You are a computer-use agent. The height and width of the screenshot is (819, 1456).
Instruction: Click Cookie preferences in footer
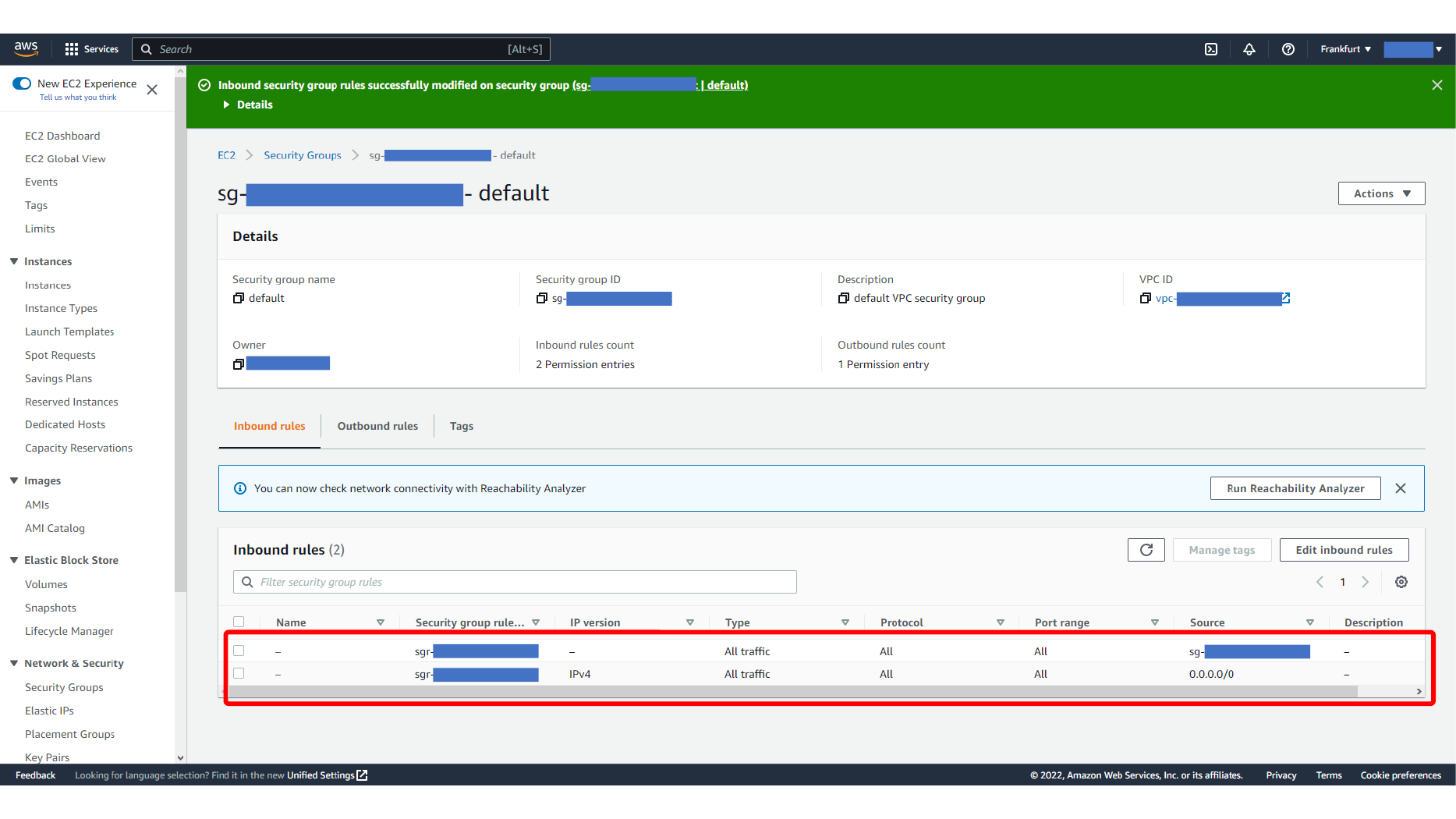[x=1401, y=775]
